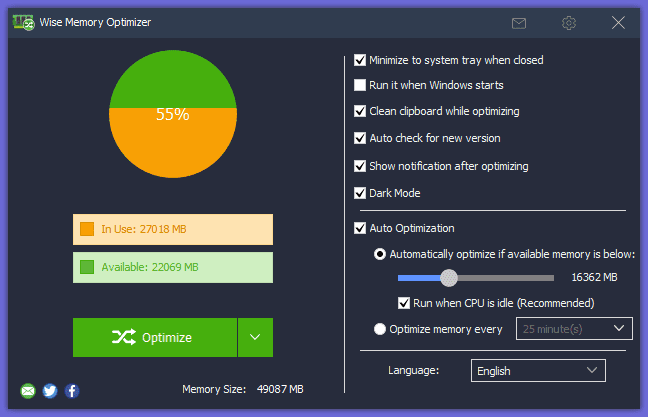Toggle Auto check for new version
648x417 pixels.
(x=360, y=138)
